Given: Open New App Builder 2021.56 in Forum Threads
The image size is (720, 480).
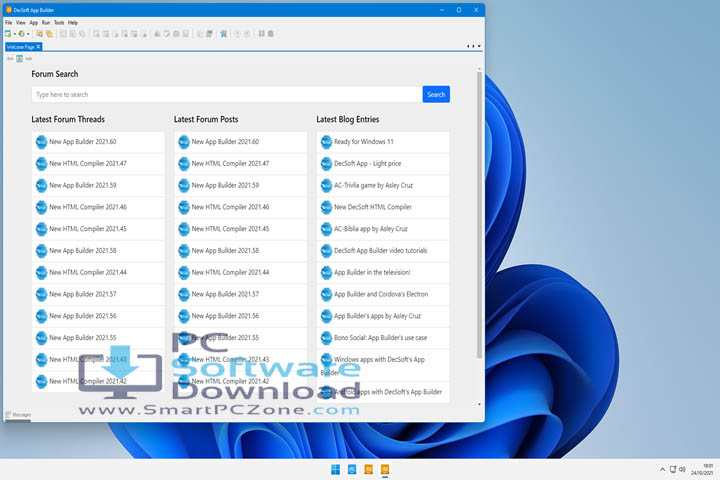Looking at the screenshot, I should 98,316.
